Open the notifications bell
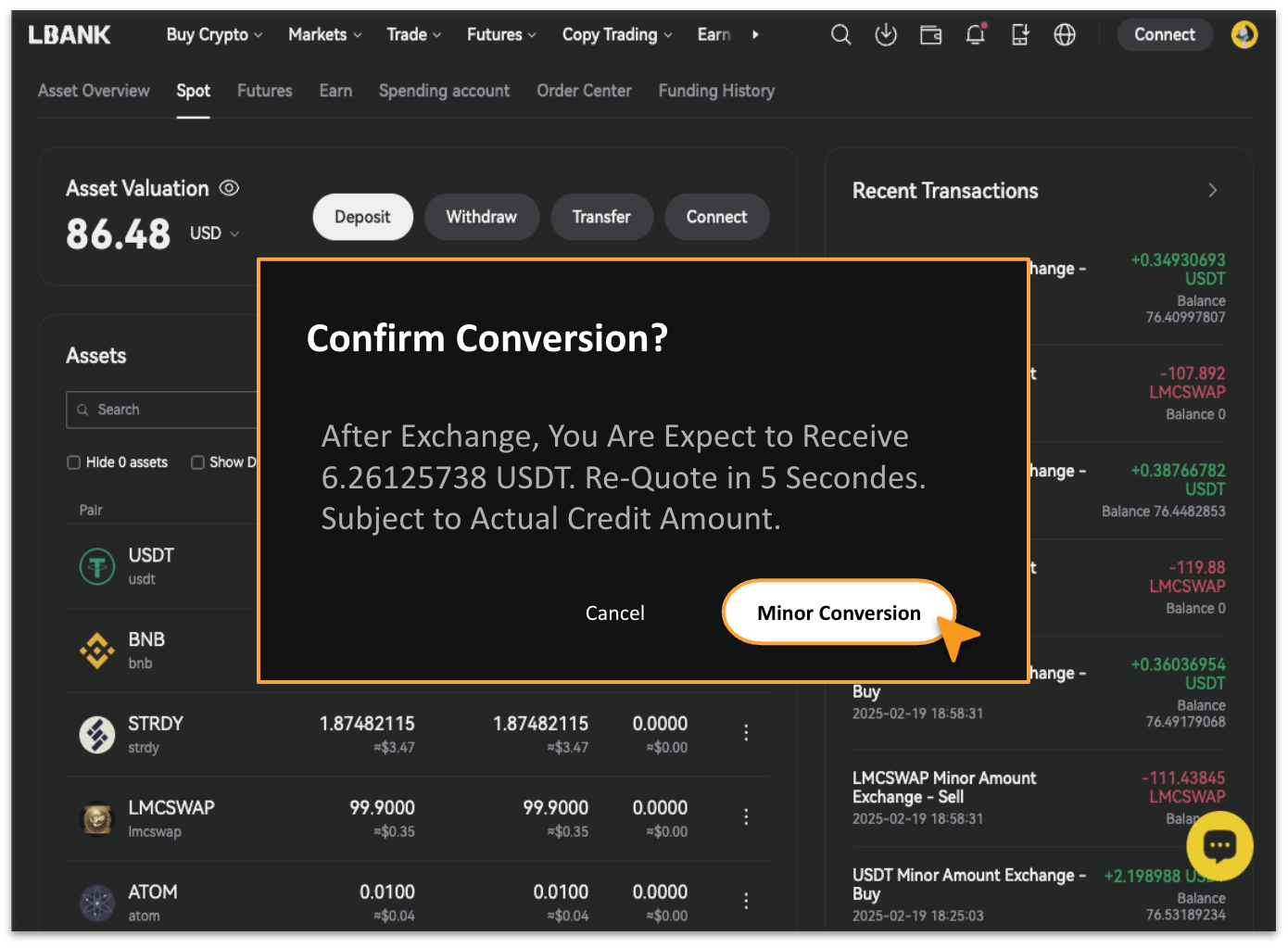 [x=975, y=35]
